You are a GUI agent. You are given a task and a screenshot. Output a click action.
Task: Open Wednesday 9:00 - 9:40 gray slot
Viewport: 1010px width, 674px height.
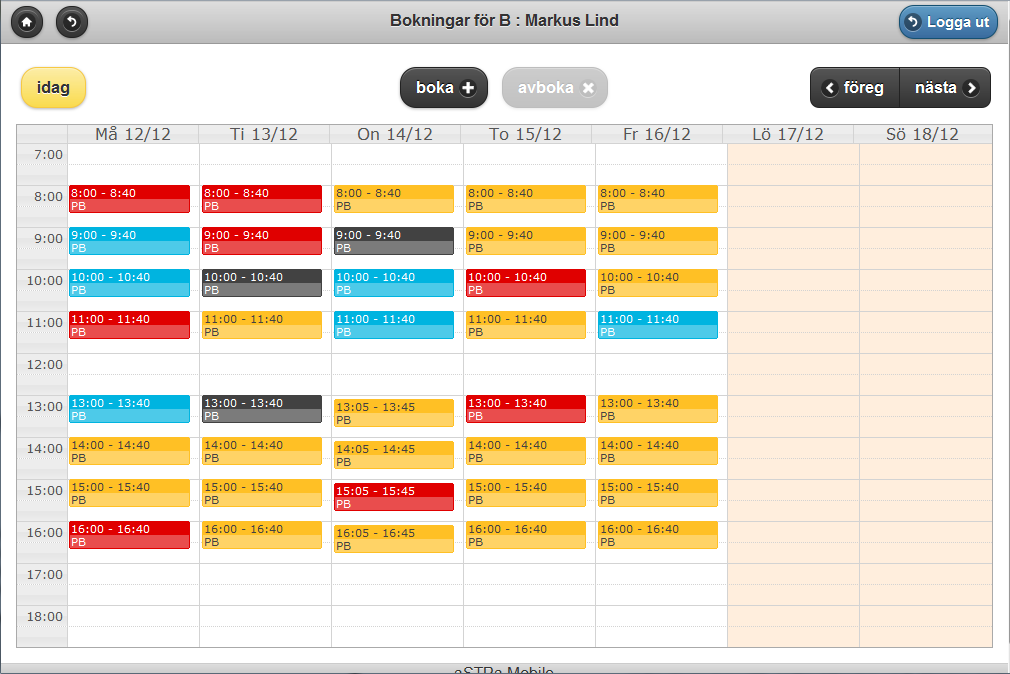coord(394,241)
